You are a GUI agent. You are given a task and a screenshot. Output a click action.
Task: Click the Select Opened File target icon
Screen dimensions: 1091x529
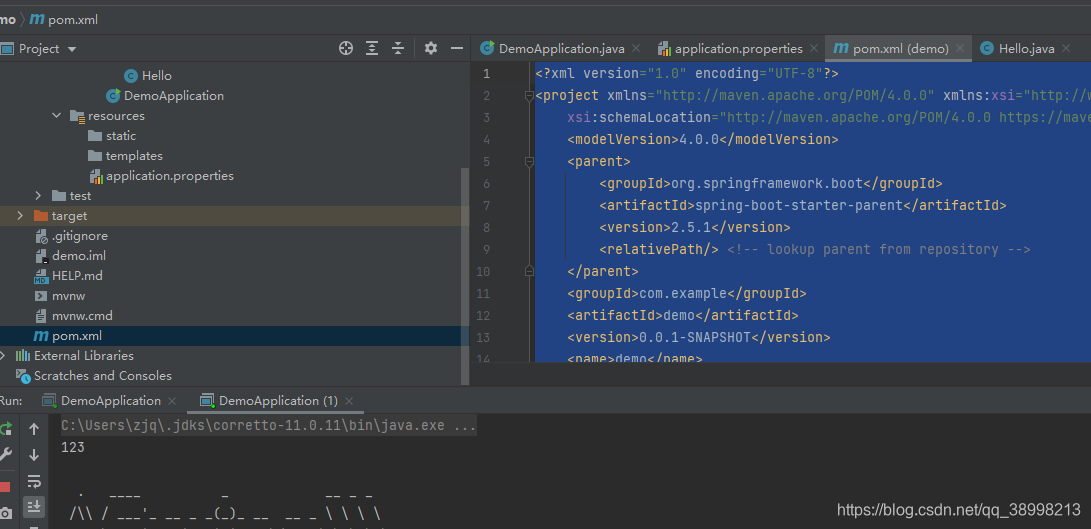pyautogui.click(x=346, y=48)
